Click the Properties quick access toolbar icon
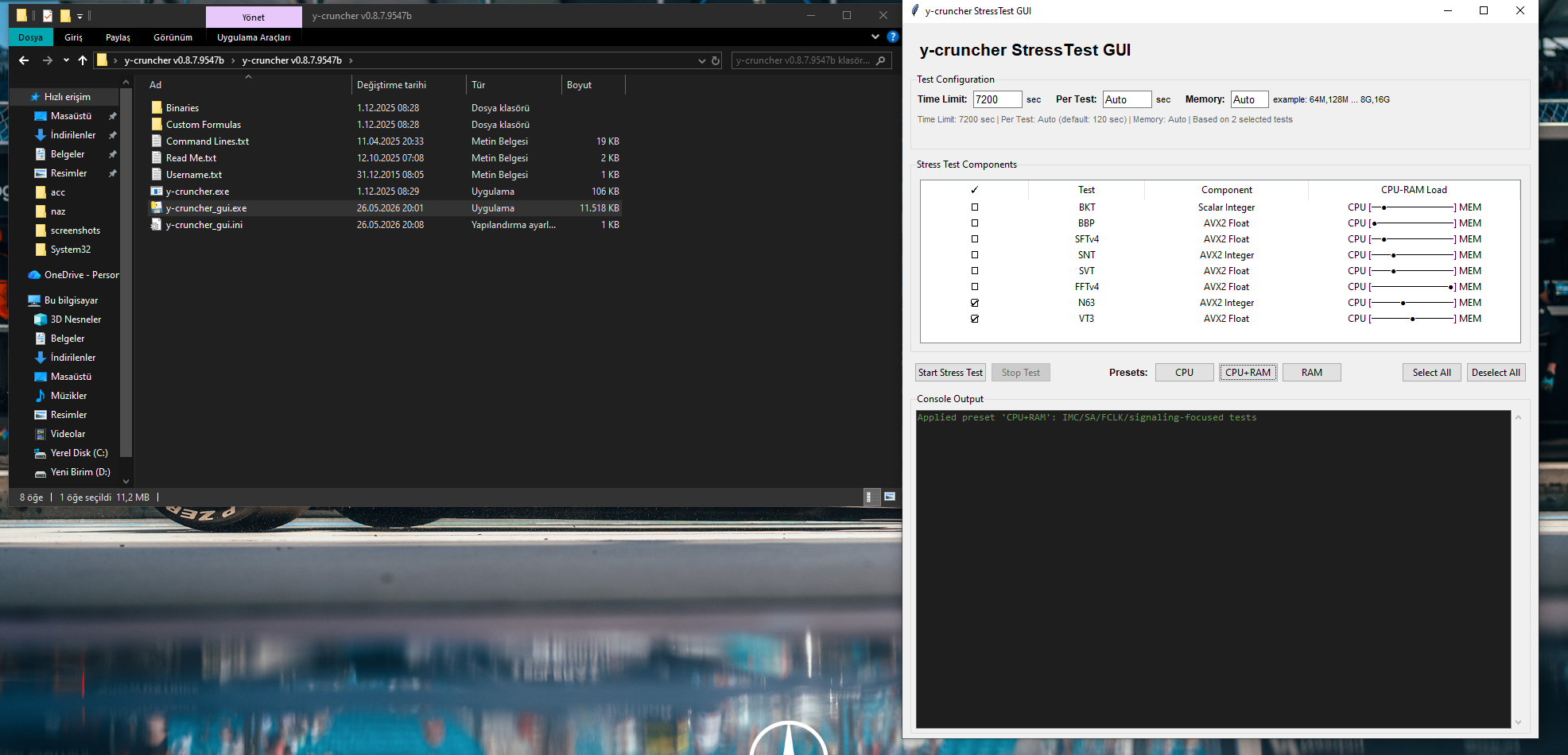 coord(48,16)
